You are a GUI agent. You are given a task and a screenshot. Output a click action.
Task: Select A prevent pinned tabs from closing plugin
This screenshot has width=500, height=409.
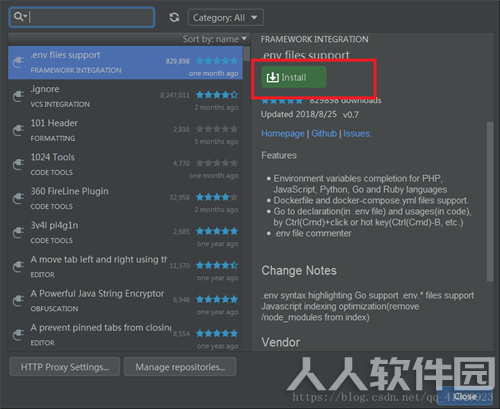[x=125, y=335]
